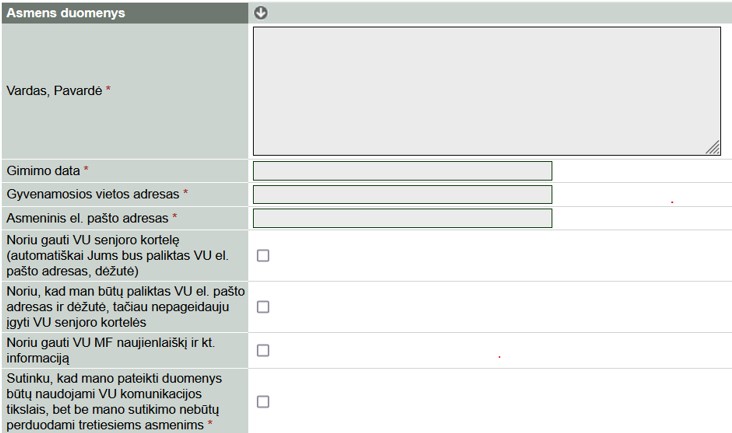Click the VU MF naujienlaiškį label text
732x433 pixels.
[x=110, y=344]
